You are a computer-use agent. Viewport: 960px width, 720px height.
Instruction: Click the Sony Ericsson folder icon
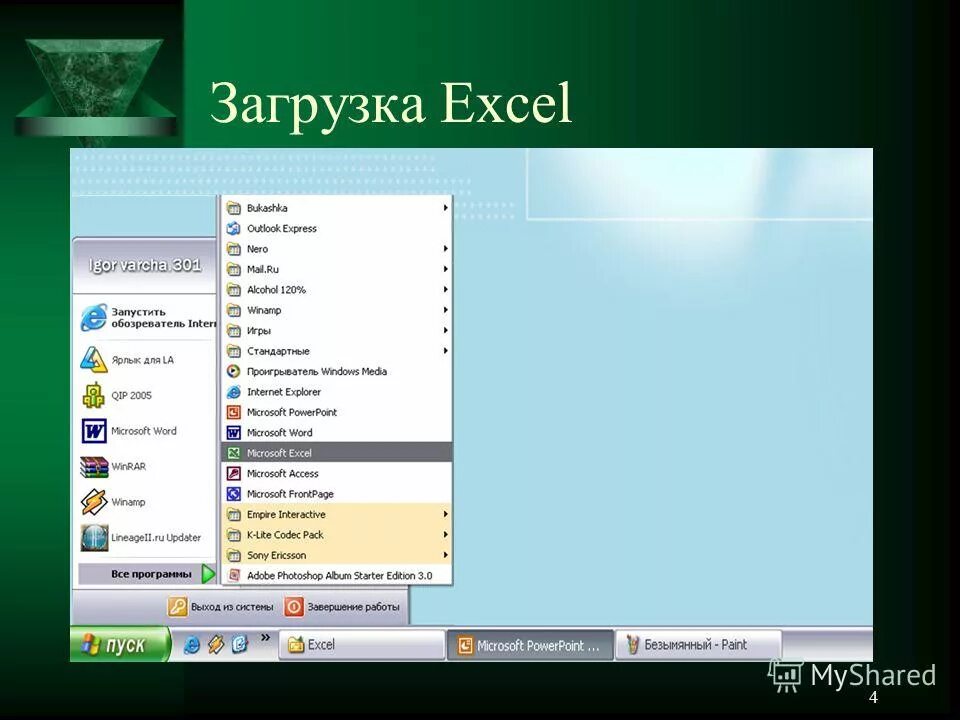pos(233,555)
